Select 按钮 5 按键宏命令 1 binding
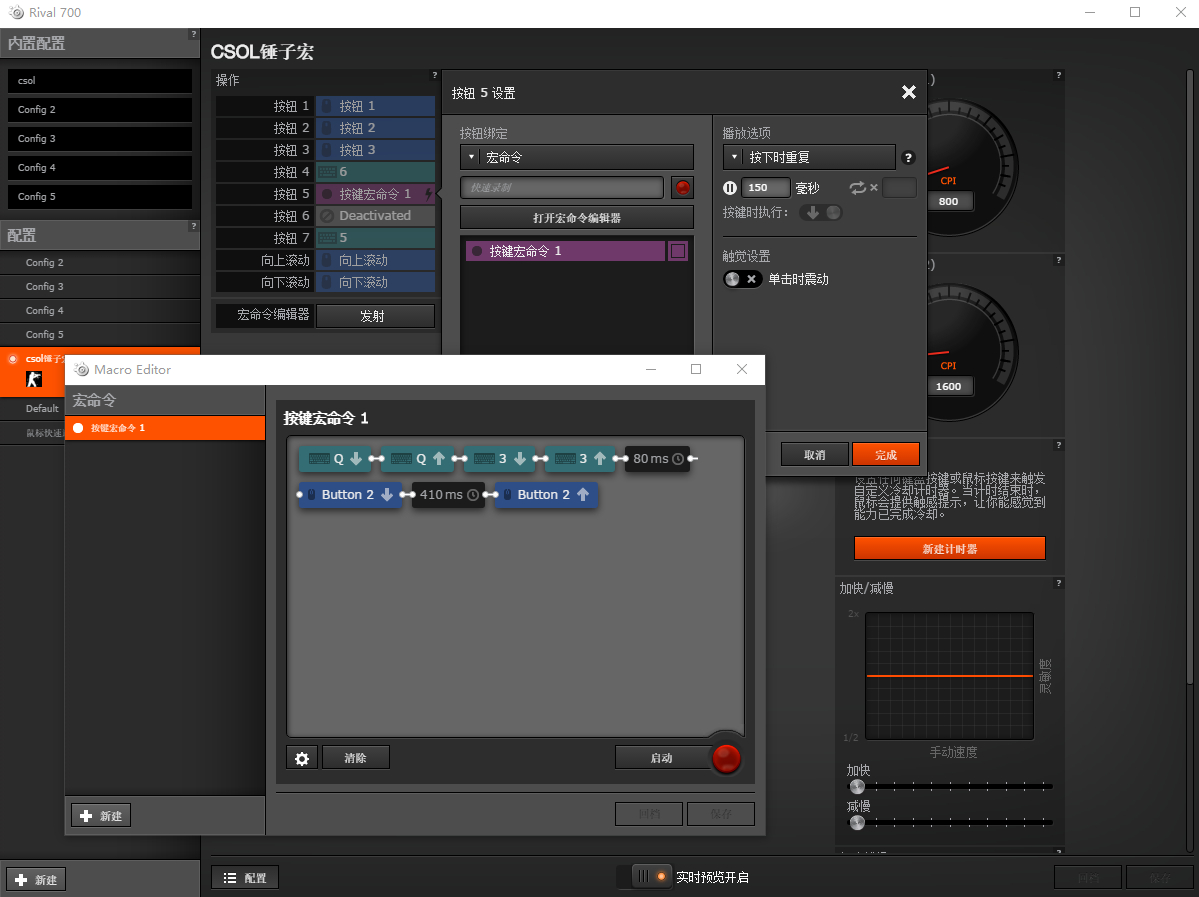This screenshot has width=1199, height=897. click(x=375, y=194)
